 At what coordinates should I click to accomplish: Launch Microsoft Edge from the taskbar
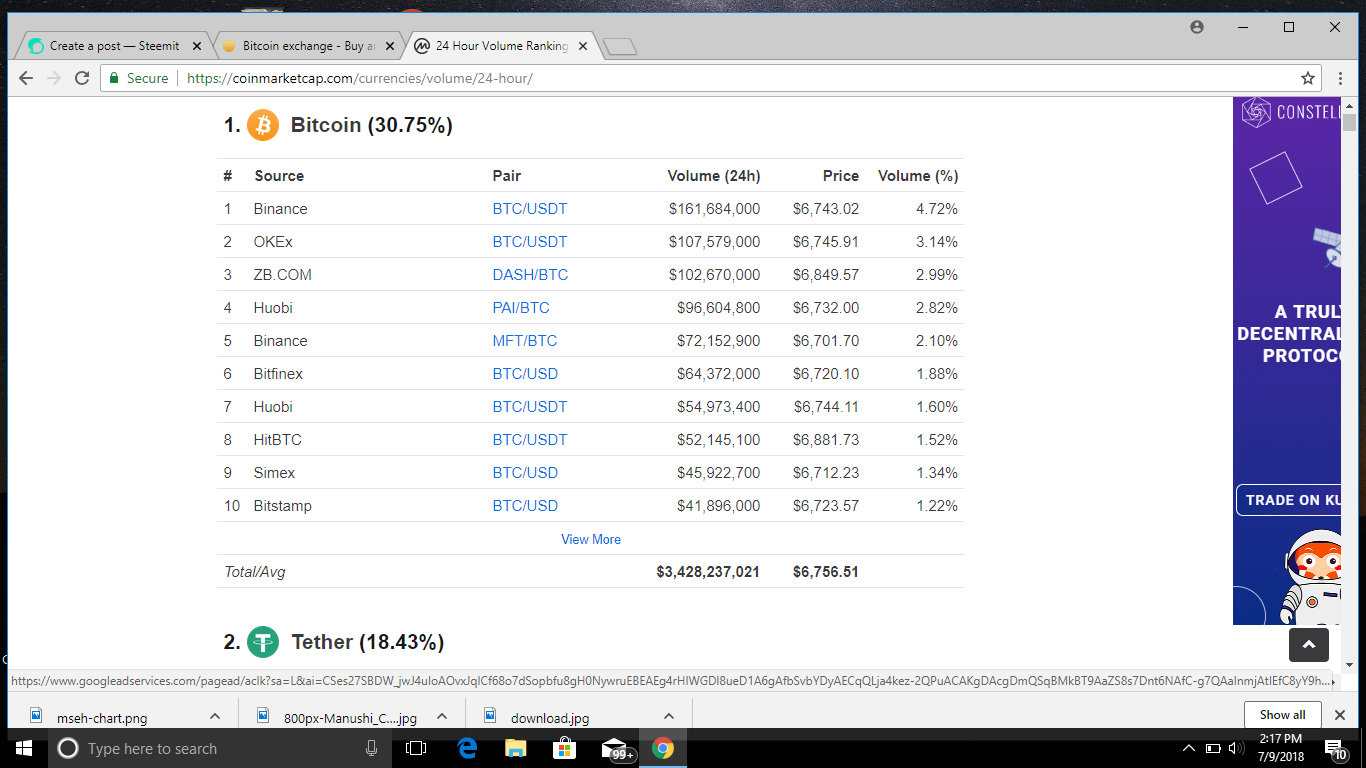point(467,748)
